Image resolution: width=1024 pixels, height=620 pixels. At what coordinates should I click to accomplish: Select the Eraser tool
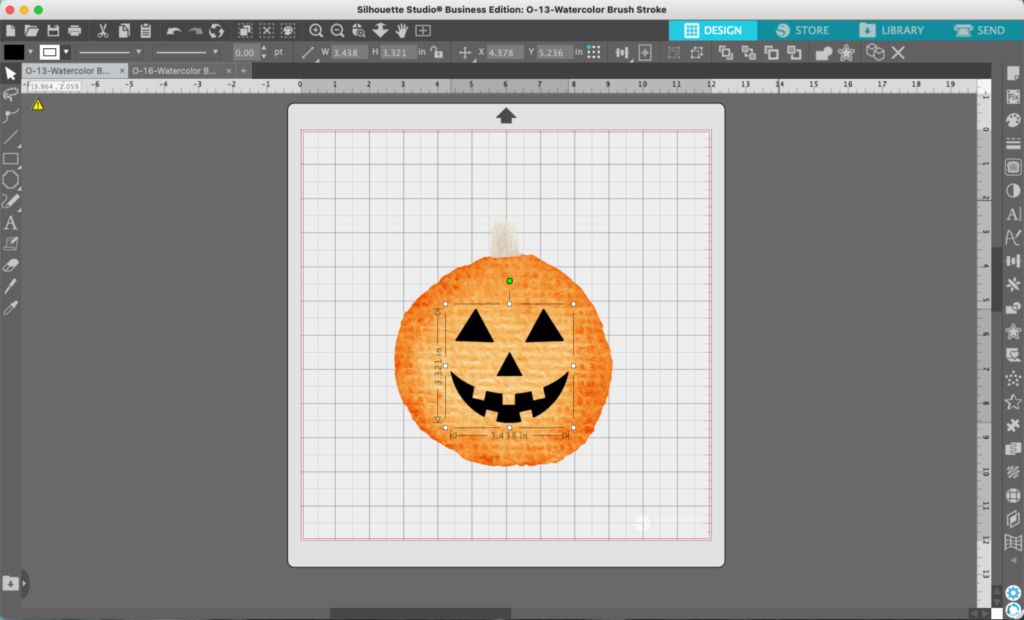pyautogui.click(x=10, y=265)
